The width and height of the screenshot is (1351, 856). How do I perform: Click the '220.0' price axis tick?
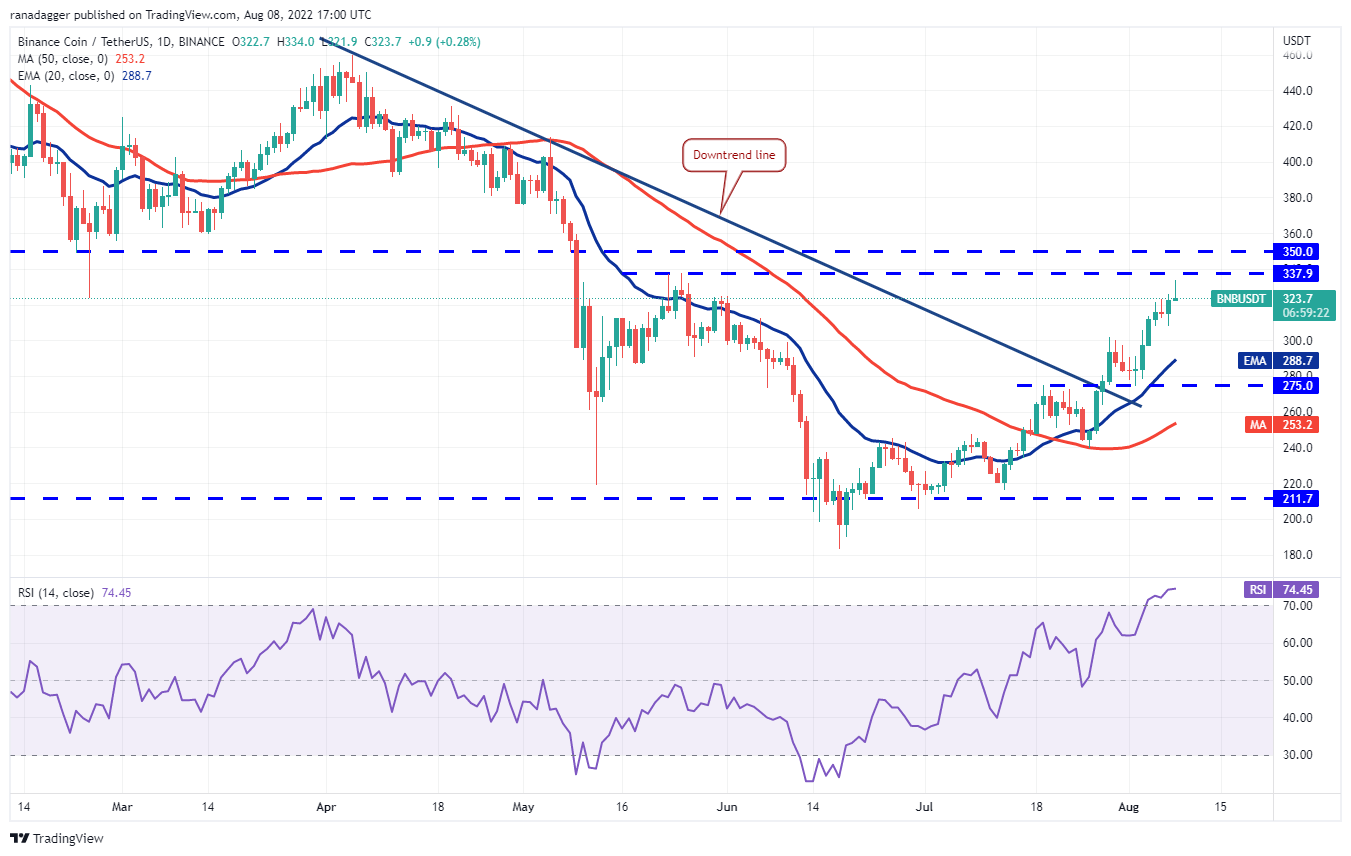[x=1299, y=483]
